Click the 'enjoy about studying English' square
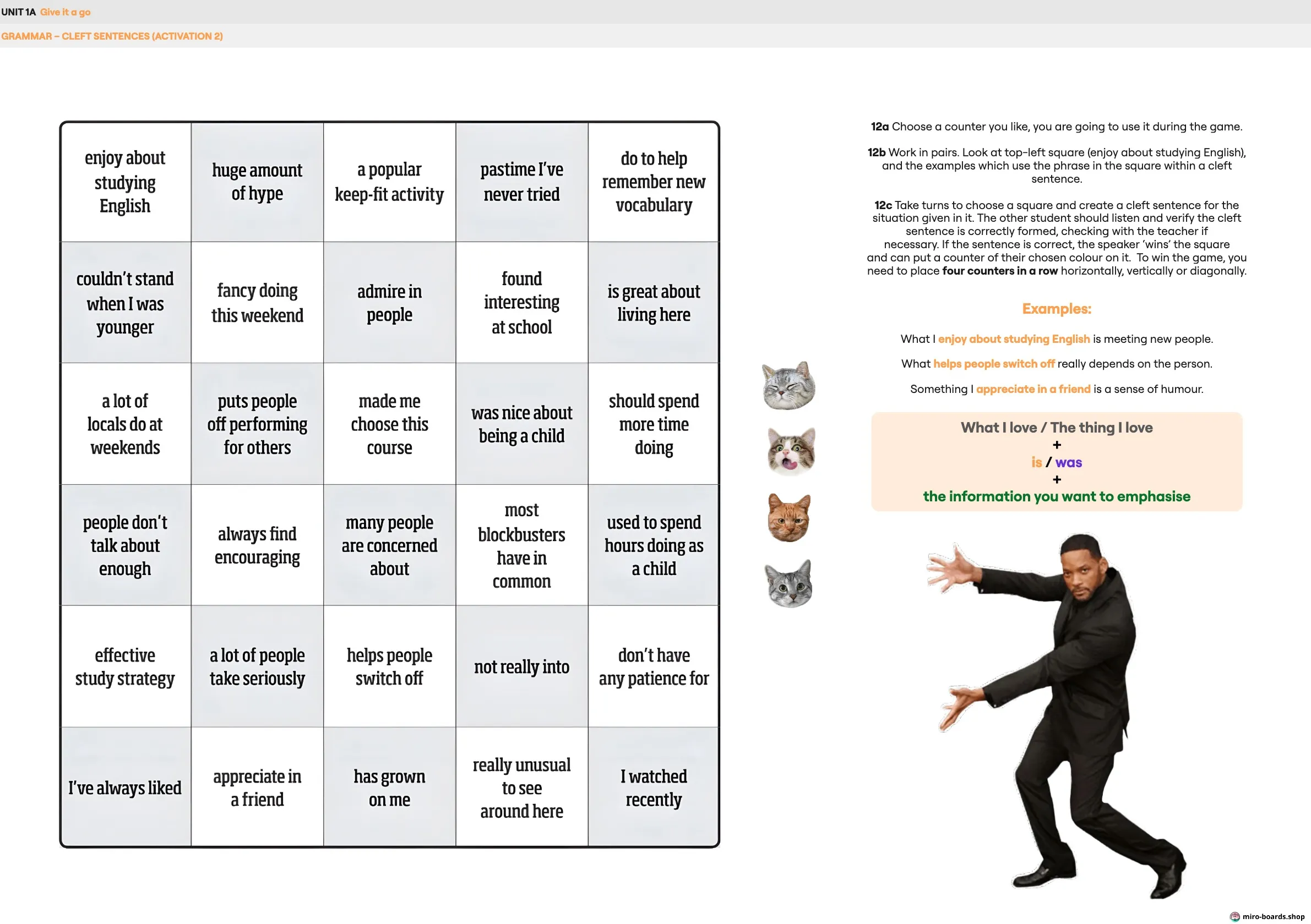This screenshot has height=924, width=1311. pos(126,182)
